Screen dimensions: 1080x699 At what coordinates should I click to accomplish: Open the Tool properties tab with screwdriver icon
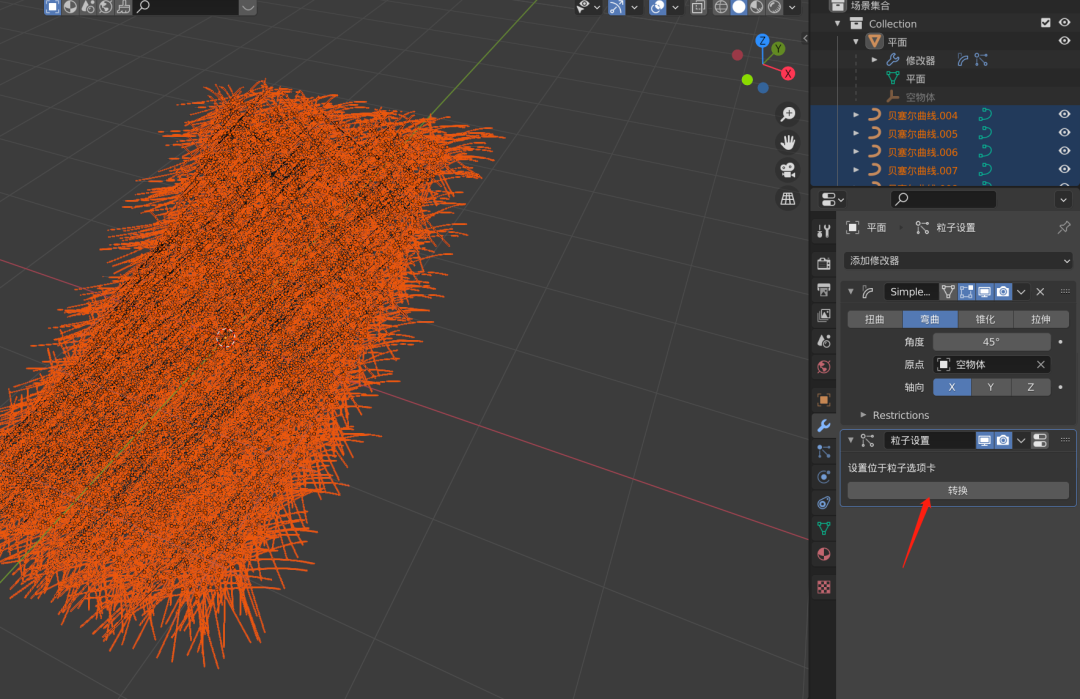coord(824,231)
